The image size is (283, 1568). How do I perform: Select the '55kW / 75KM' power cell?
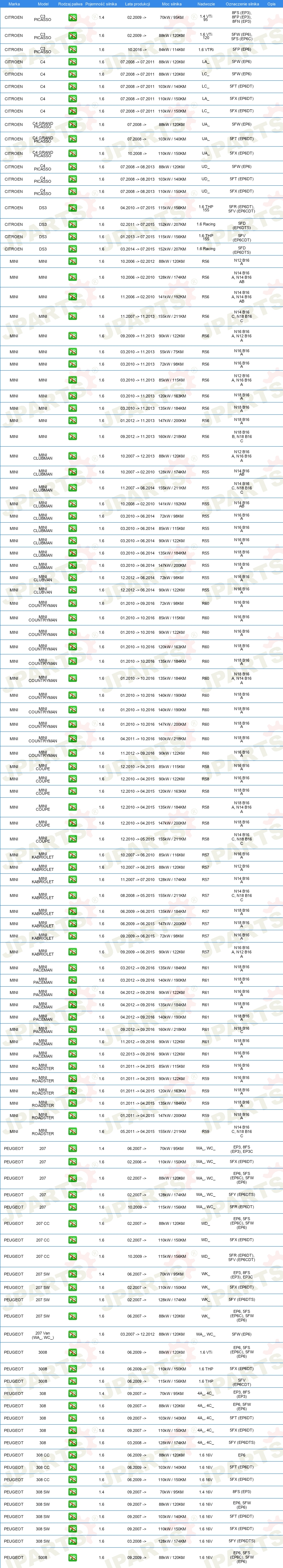[x=172, y=352]
